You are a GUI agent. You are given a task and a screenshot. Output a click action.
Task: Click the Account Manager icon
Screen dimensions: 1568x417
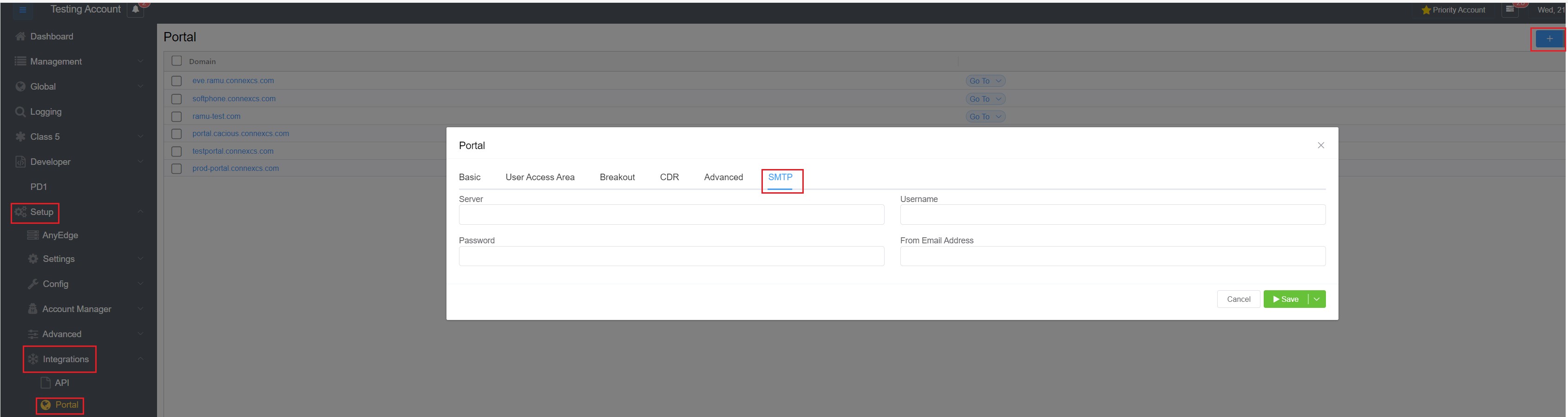(x=33, y=309)
